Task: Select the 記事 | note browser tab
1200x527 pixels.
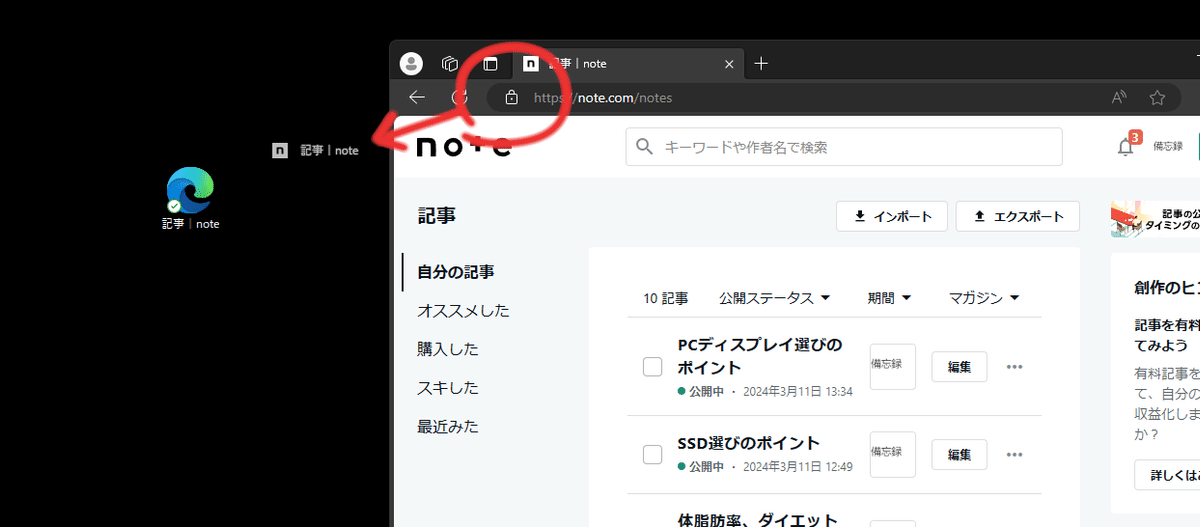Action: point(628,64)
